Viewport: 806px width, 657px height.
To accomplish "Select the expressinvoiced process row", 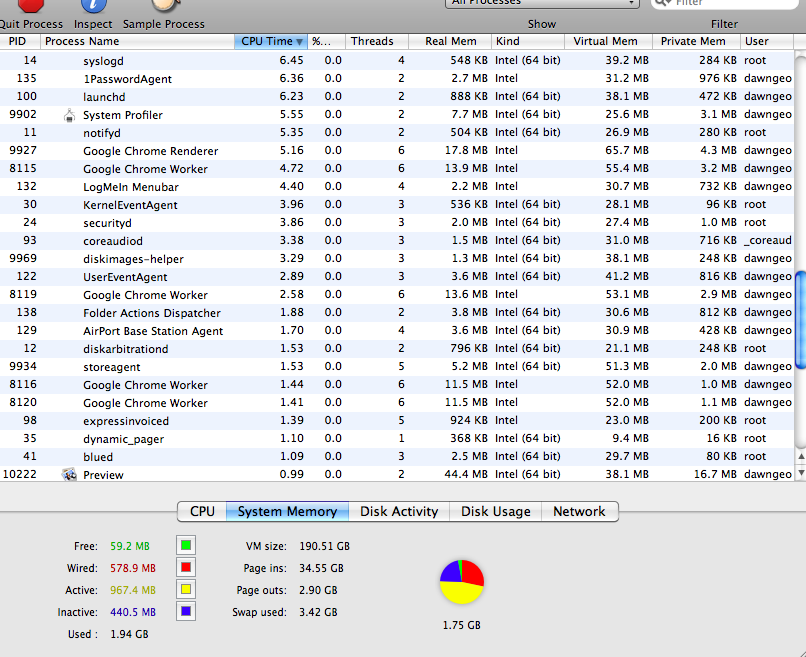I will tap(397, 420).
